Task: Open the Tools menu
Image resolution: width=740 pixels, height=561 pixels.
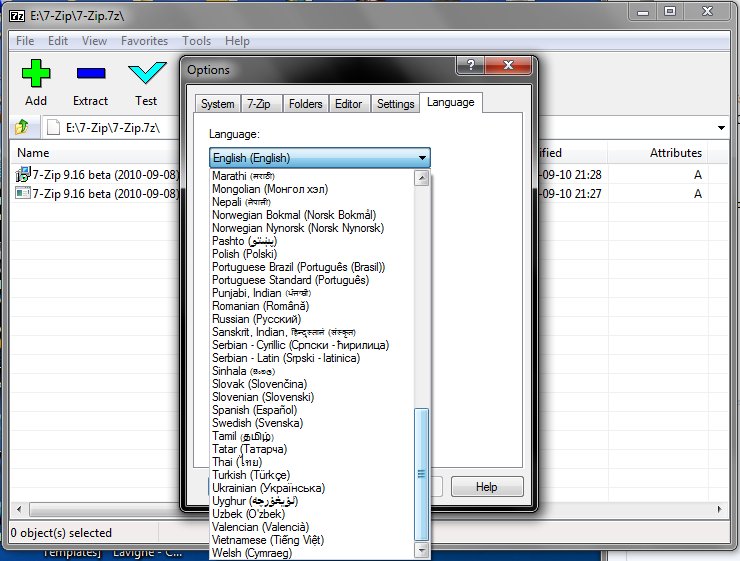Action: (x=196, y=41)
